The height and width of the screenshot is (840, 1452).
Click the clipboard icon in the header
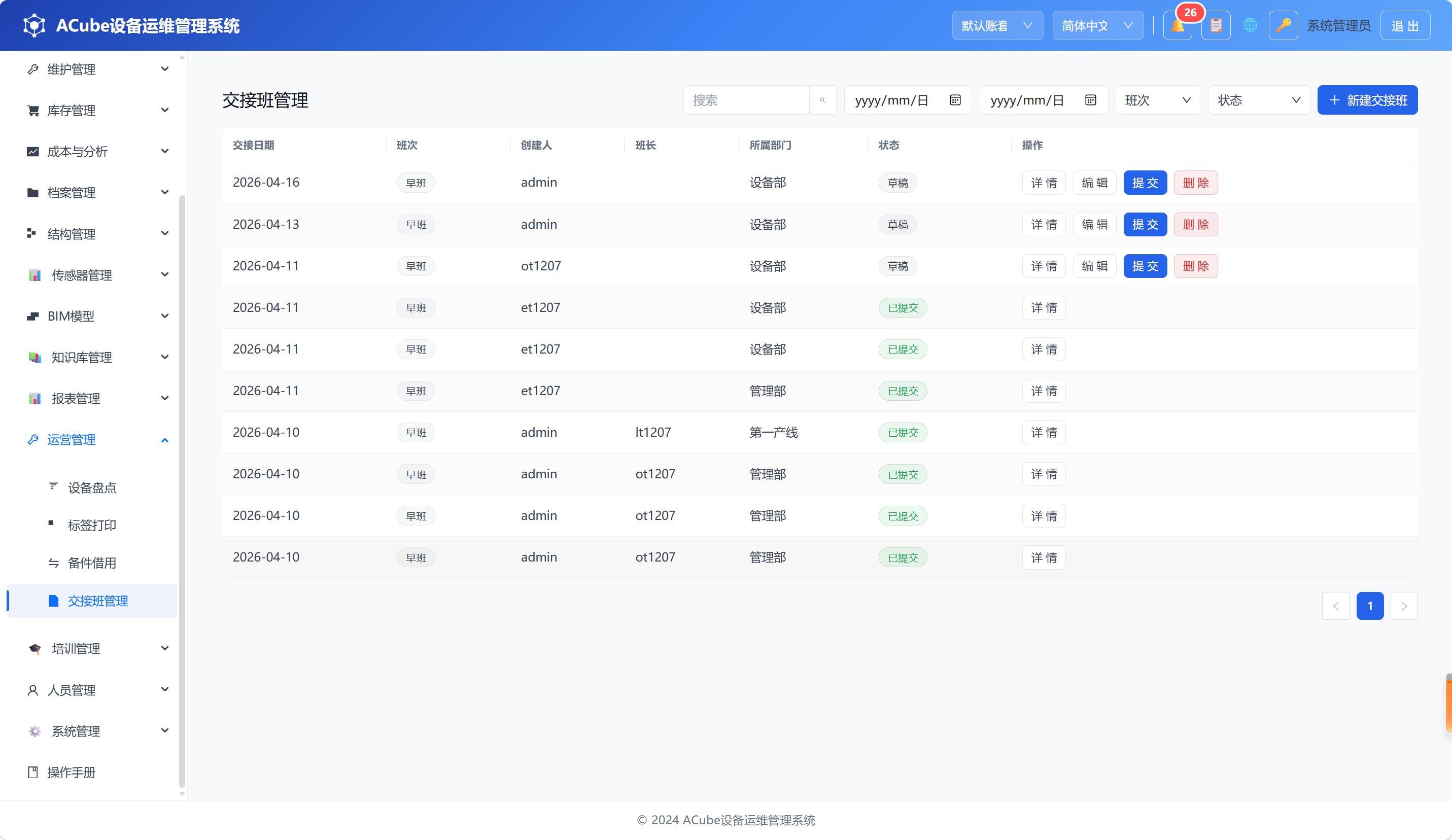(x=1216, y=26)
